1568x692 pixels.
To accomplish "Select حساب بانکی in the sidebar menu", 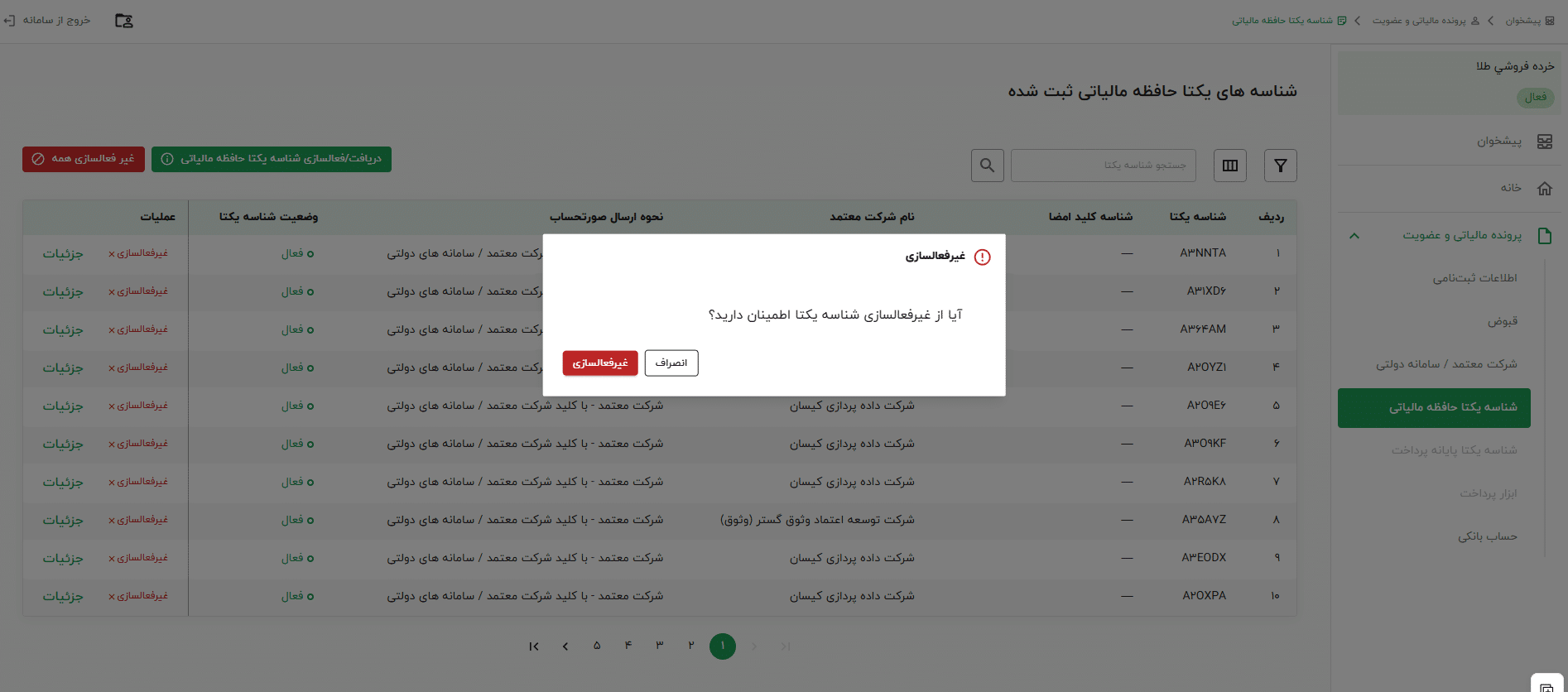I will [x=1487, y=536].
